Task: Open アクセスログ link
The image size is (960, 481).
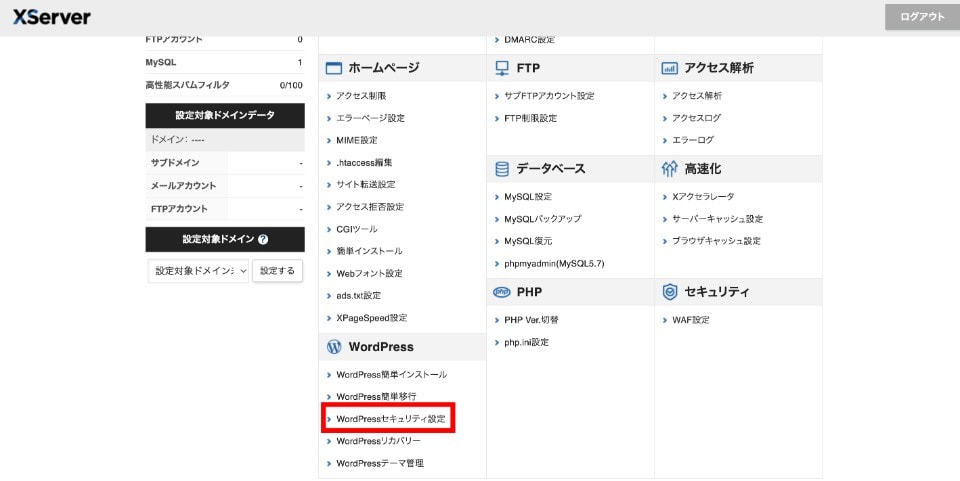Action: pos(696,118)
